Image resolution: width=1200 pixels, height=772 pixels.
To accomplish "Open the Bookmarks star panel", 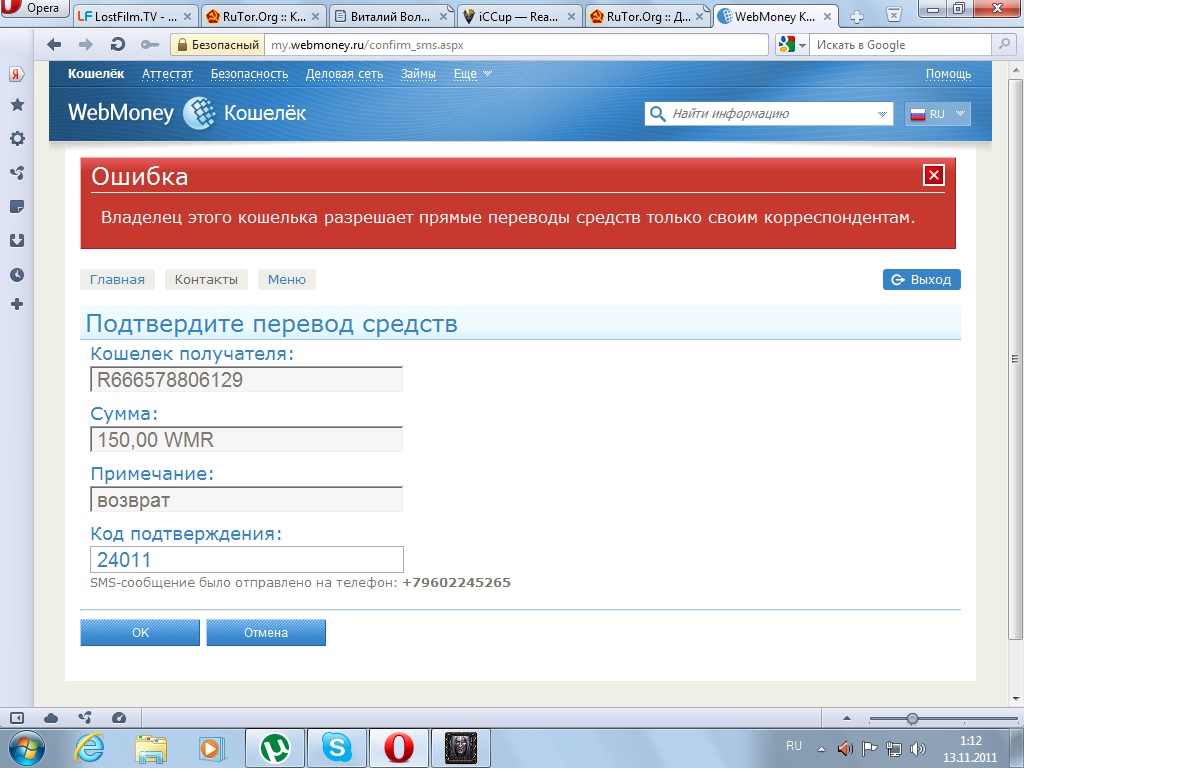I will coord(17,104).
